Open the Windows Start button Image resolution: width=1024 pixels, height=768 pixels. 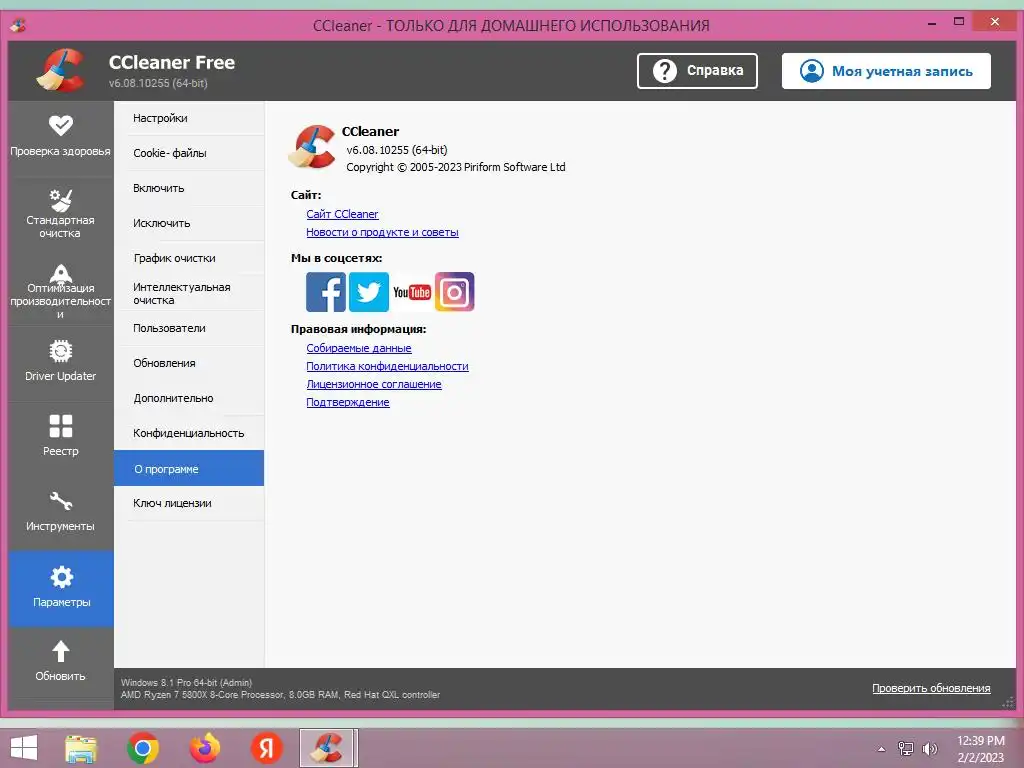point(24,748)
